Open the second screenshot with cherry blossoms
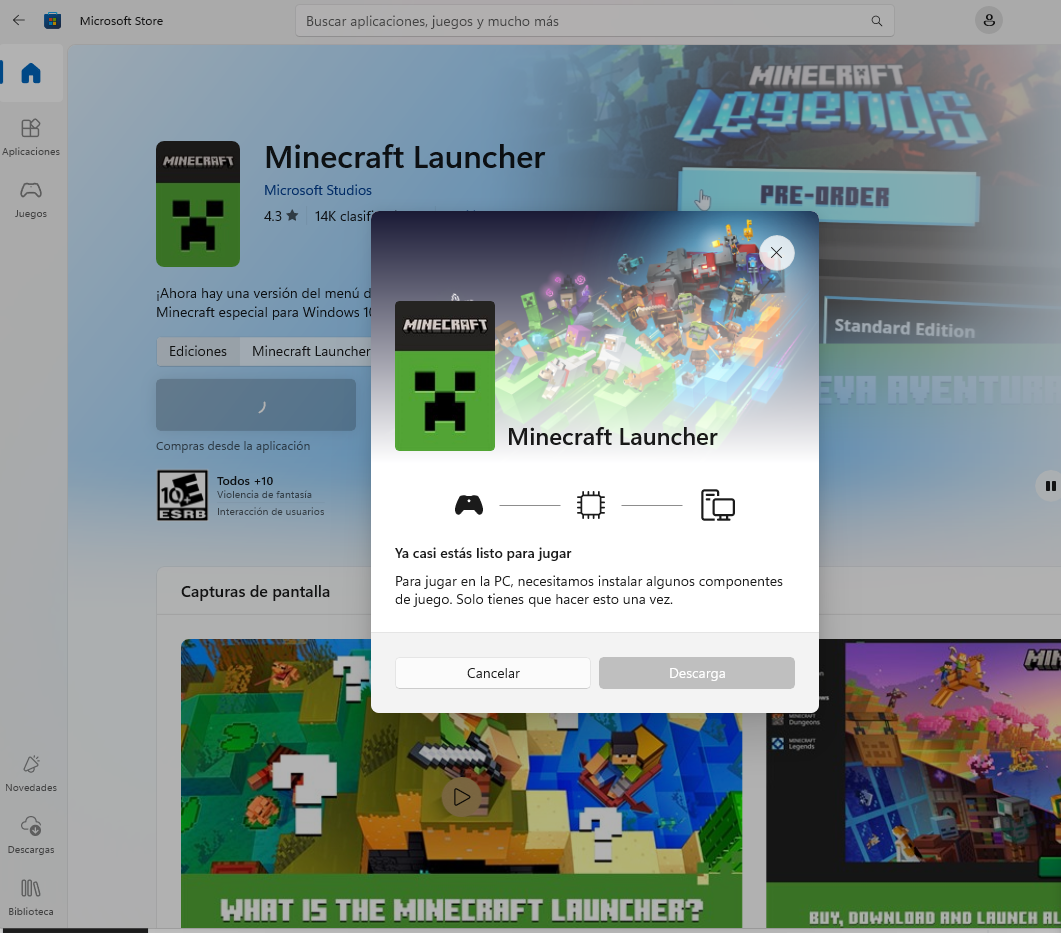1061x933 pixels. coord(913,783)
